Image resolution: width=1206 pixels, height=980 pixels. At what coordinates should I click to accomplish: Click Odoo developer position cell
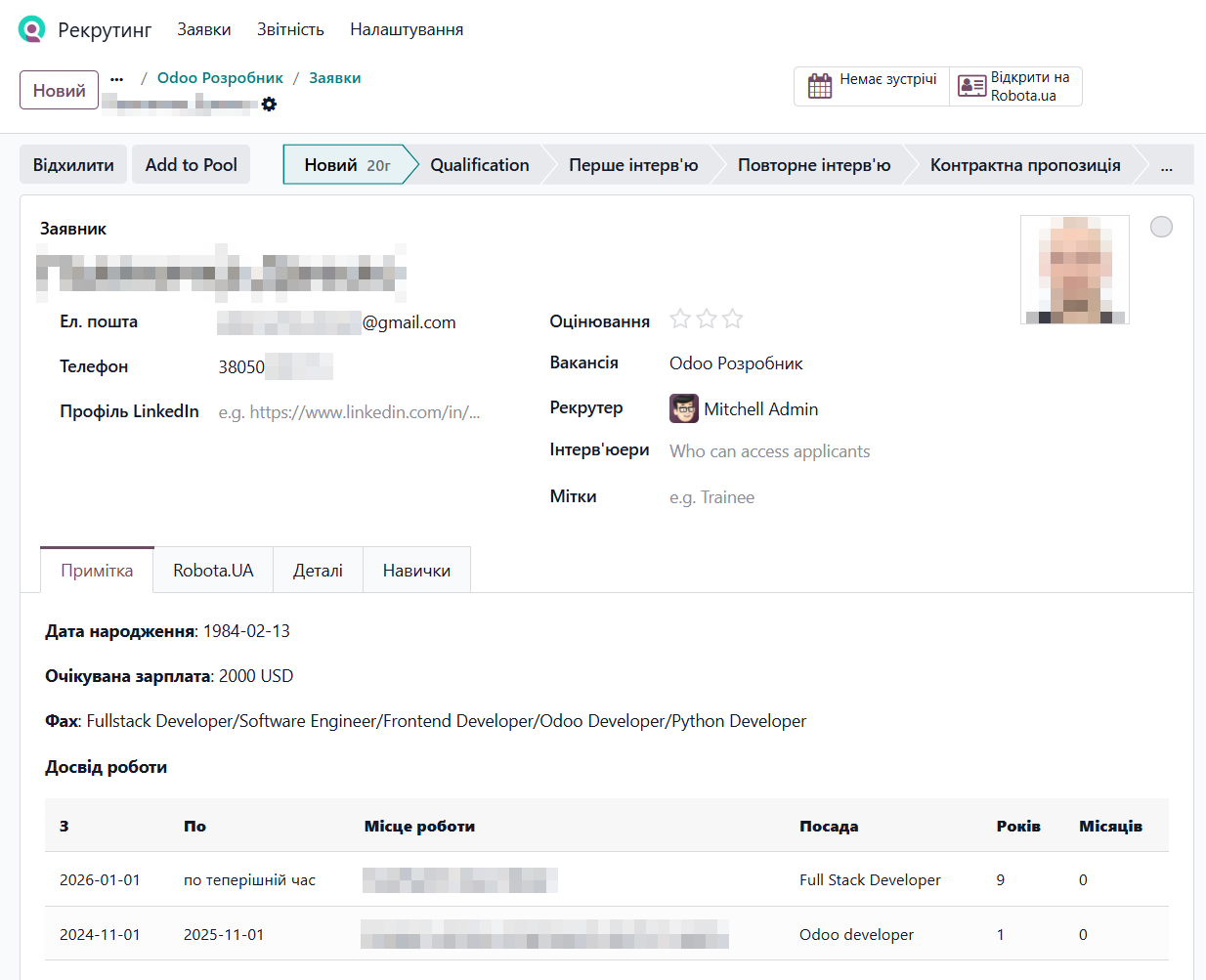click(x=856, y=935)
